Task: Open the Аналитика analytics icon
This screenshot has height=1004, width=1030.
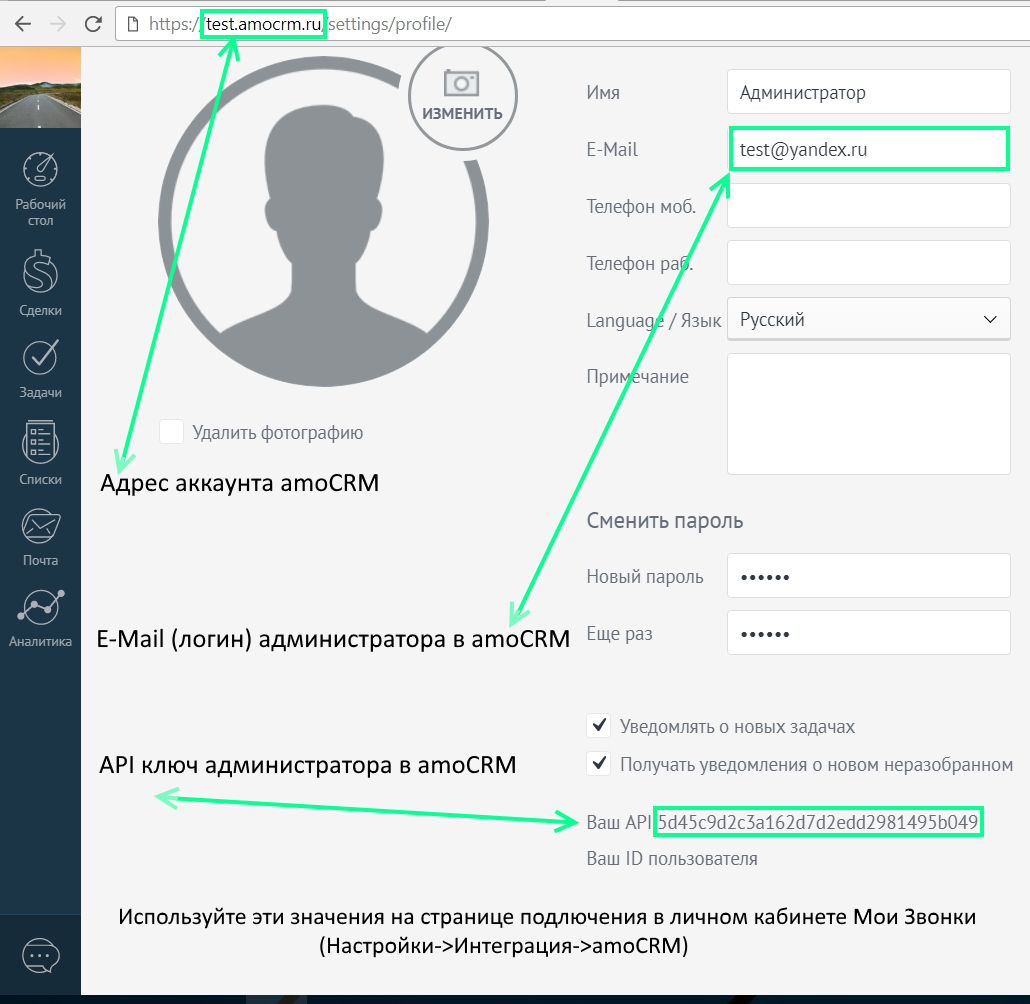Action: tap(40, 606)
